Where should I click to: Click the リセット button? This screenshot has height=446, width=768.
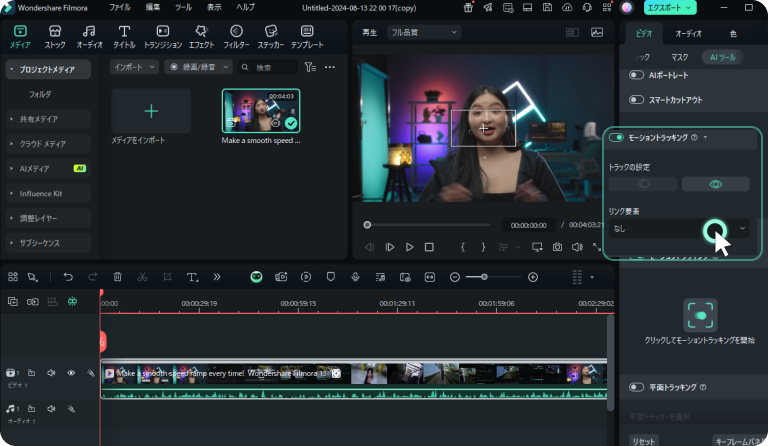click(x=643, y=441)
